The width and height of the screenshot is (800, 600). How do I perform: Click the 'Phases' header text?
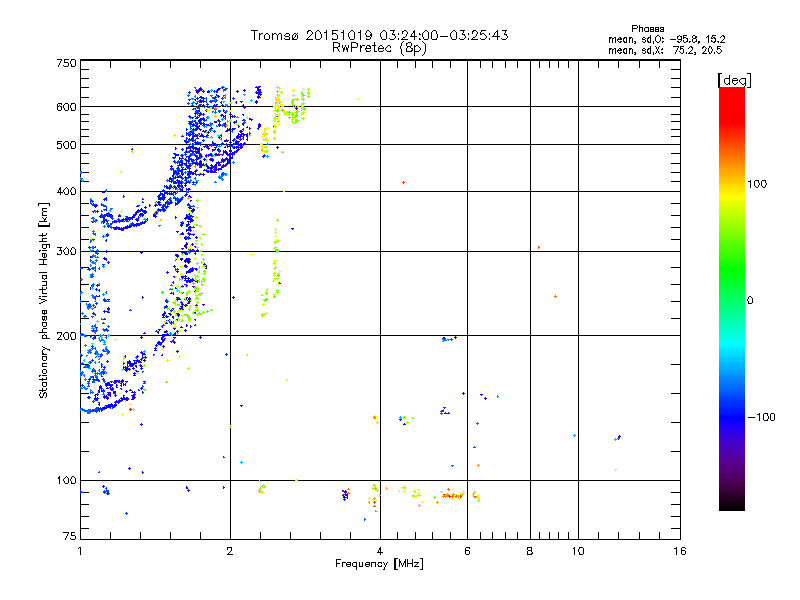click(647, 29)
